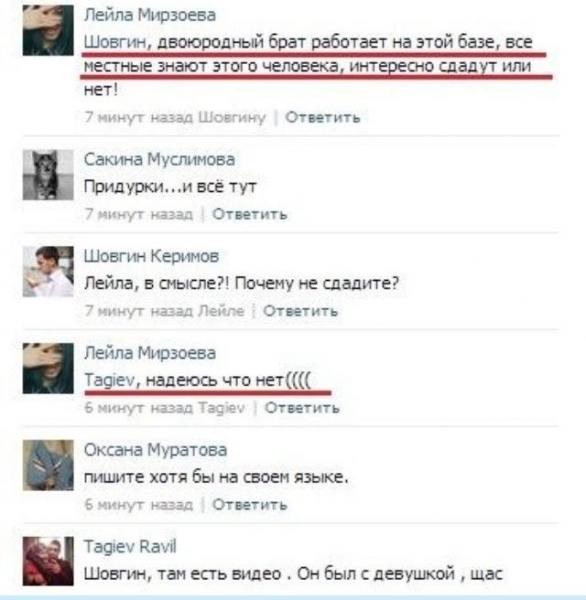
Task: Reply to Шовгин Керимов's comment
Action: point(300,311)
